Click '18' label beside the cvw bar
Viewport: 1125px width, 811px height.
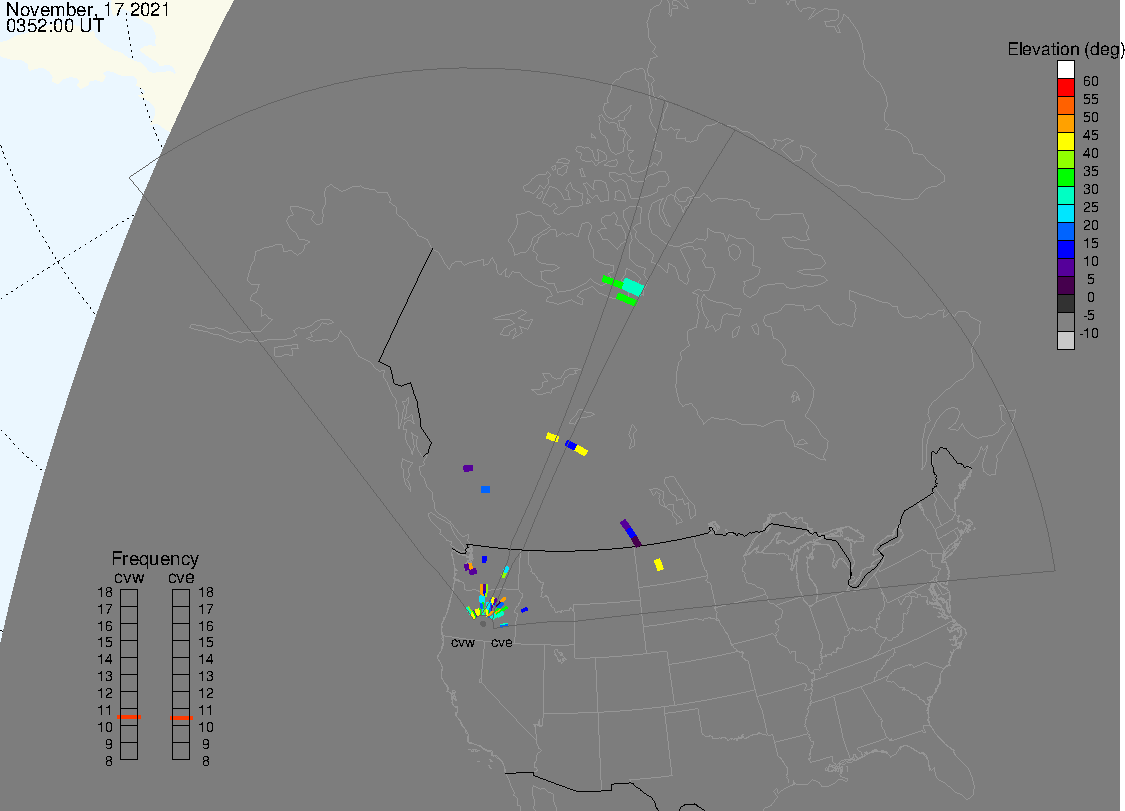[105, 592]
